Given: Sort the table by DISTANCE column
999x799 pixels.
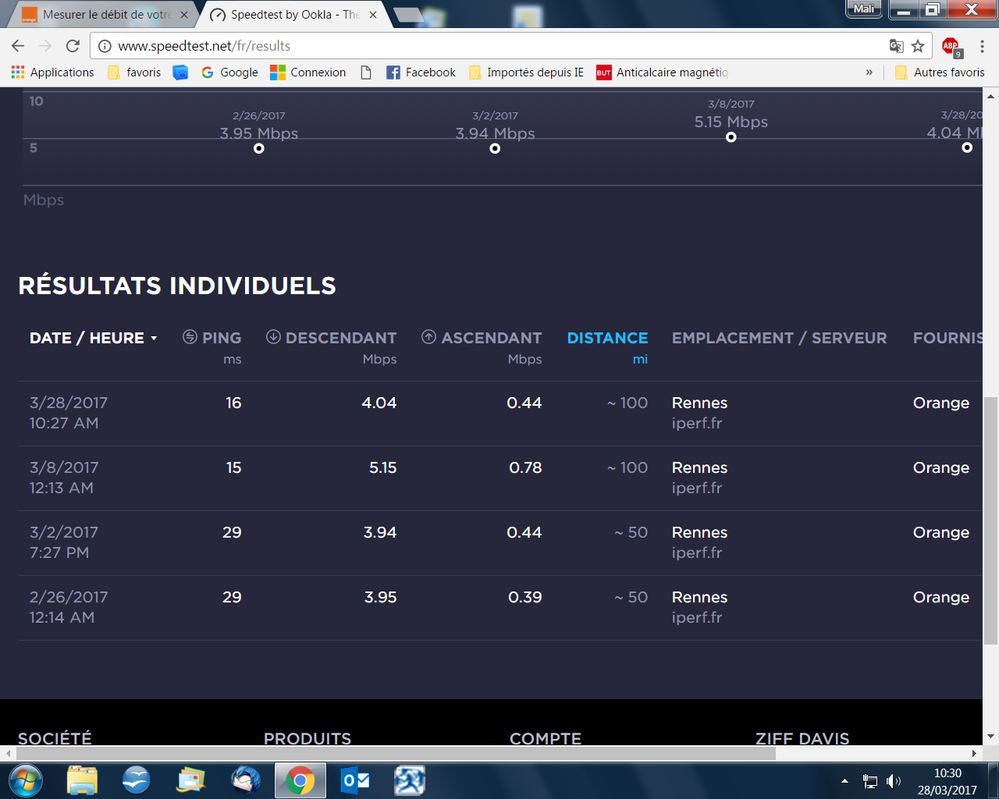Looking at the screenshot, I should coord(607,338).
